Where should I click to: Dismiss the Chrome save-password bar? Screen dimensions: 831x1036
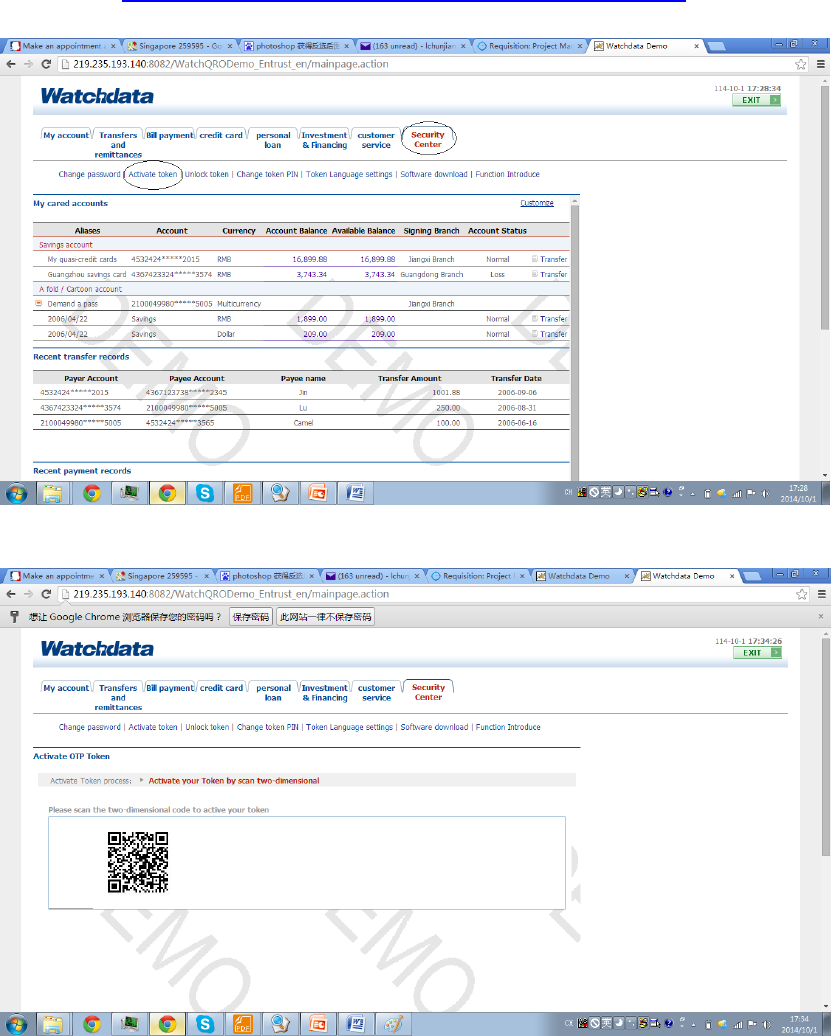(820, 616)
